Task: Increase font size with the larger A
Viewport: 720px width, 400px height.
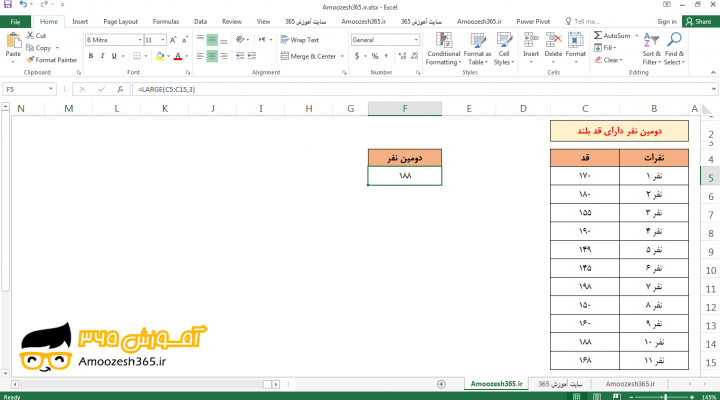Action: tap(173, 40)
